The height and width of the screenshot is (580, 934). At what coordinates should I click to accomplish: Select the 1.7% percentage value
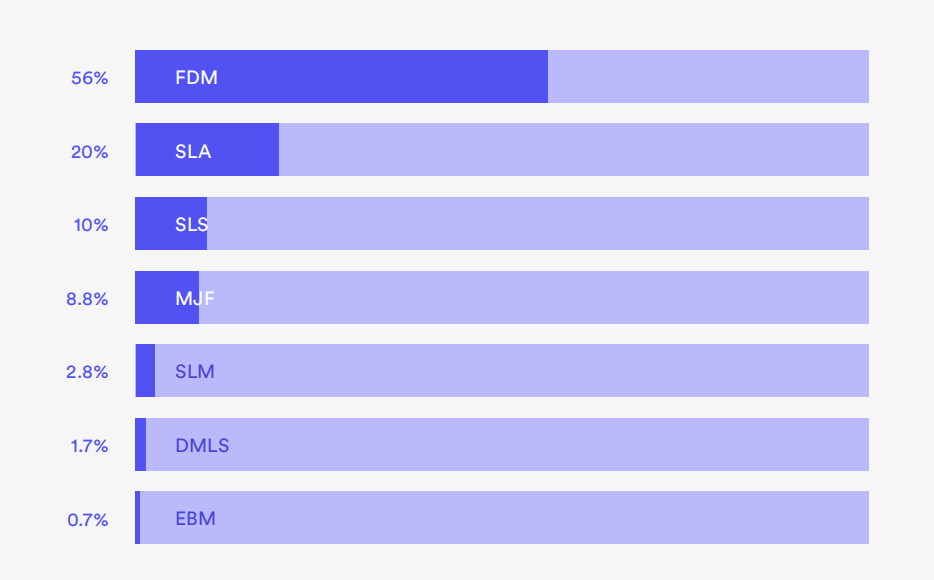tap(89, 445)
